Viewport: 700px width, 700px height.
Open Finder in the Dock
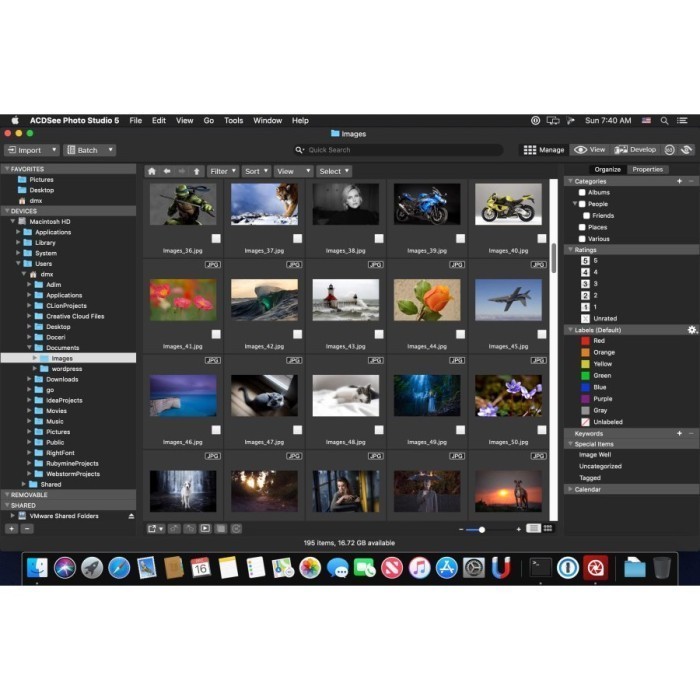click(x=38, y=568)
